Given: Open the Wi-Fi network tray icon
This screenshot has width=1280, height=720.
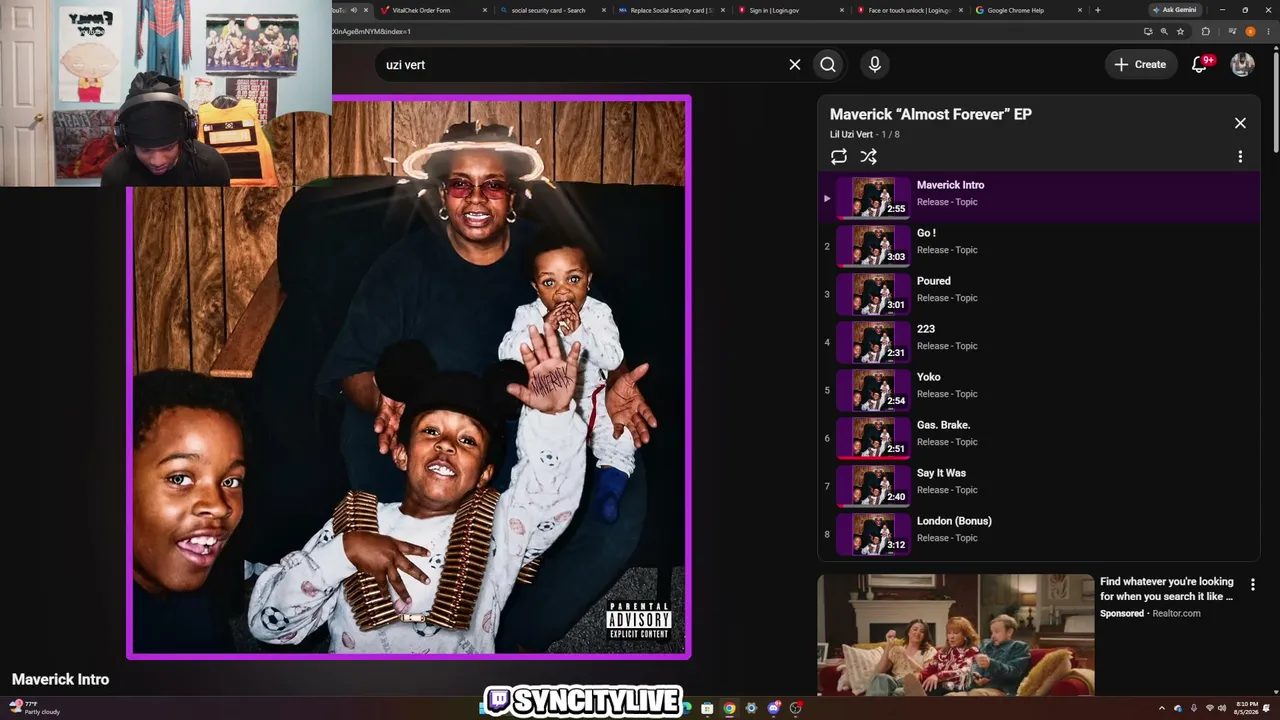Looking at the screenshot, I should [x=1209, y=708].
